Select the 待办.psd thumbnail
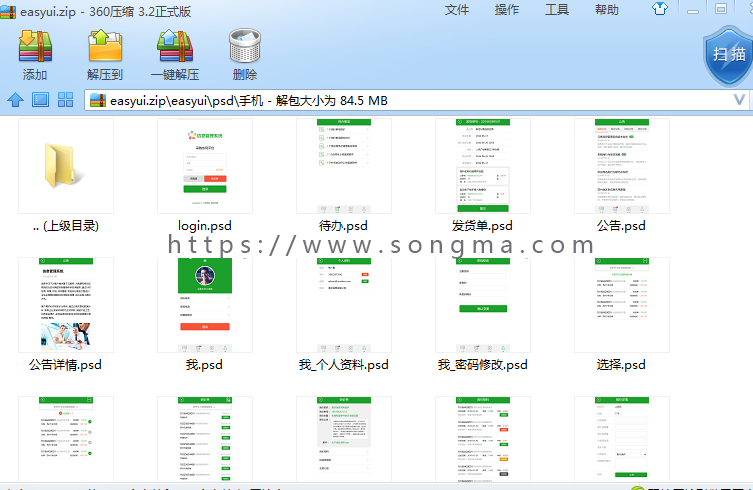 [344, 166]
